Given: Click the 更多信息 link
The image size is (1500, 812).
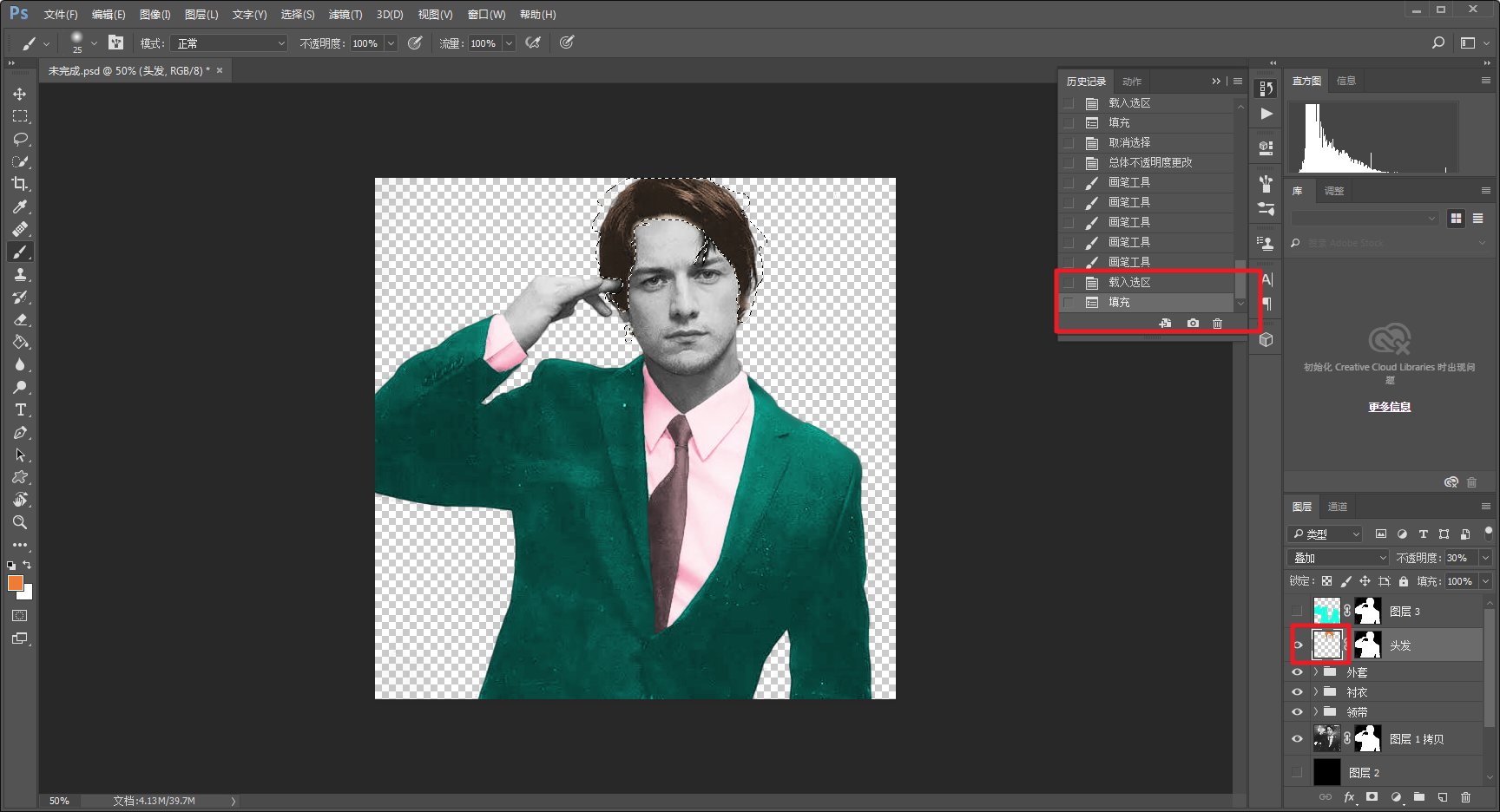Looking at the screenshot, I should click(1390, 407).
